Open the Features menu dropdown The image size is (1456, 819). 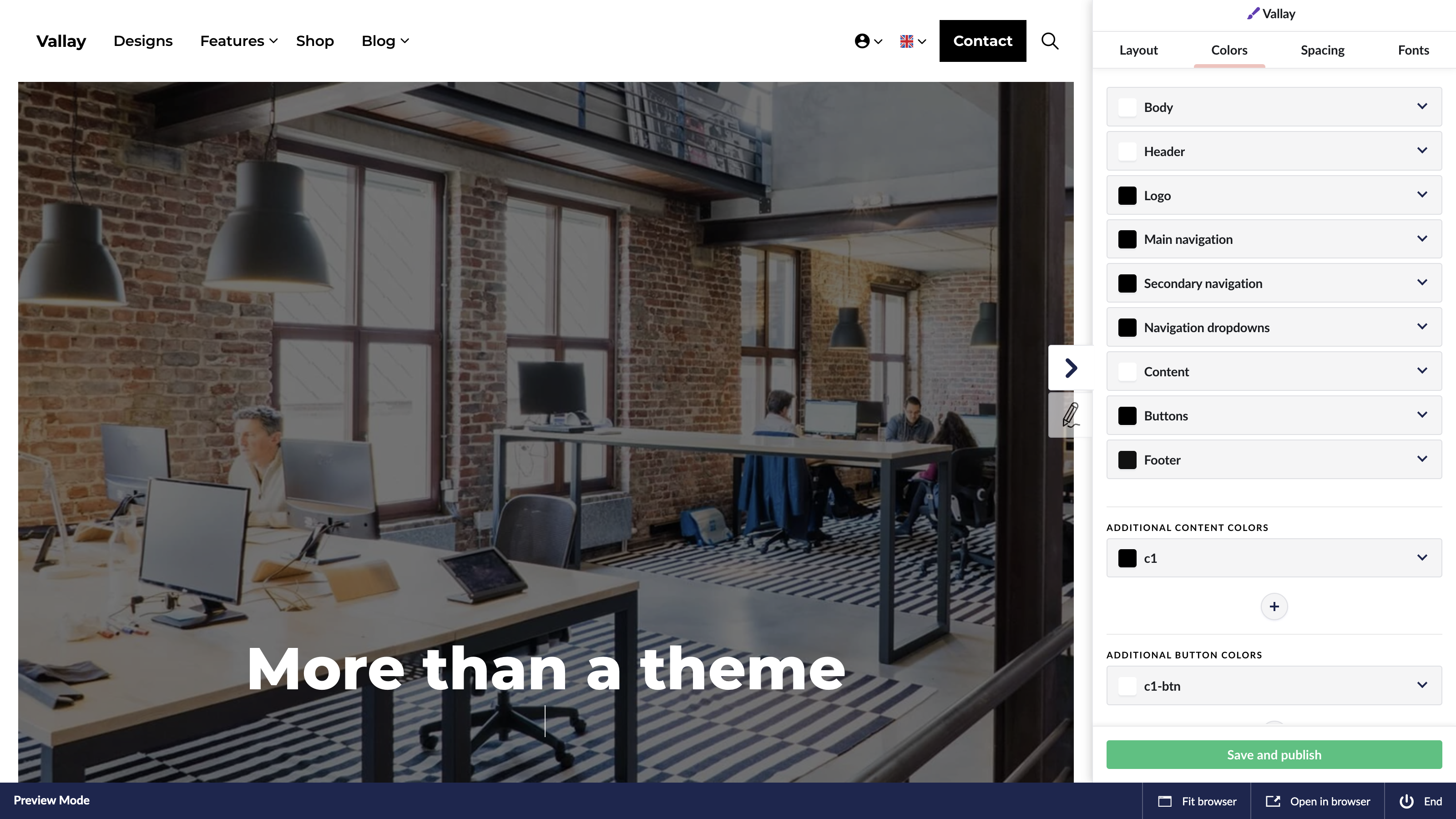click(x=238, y=40)
